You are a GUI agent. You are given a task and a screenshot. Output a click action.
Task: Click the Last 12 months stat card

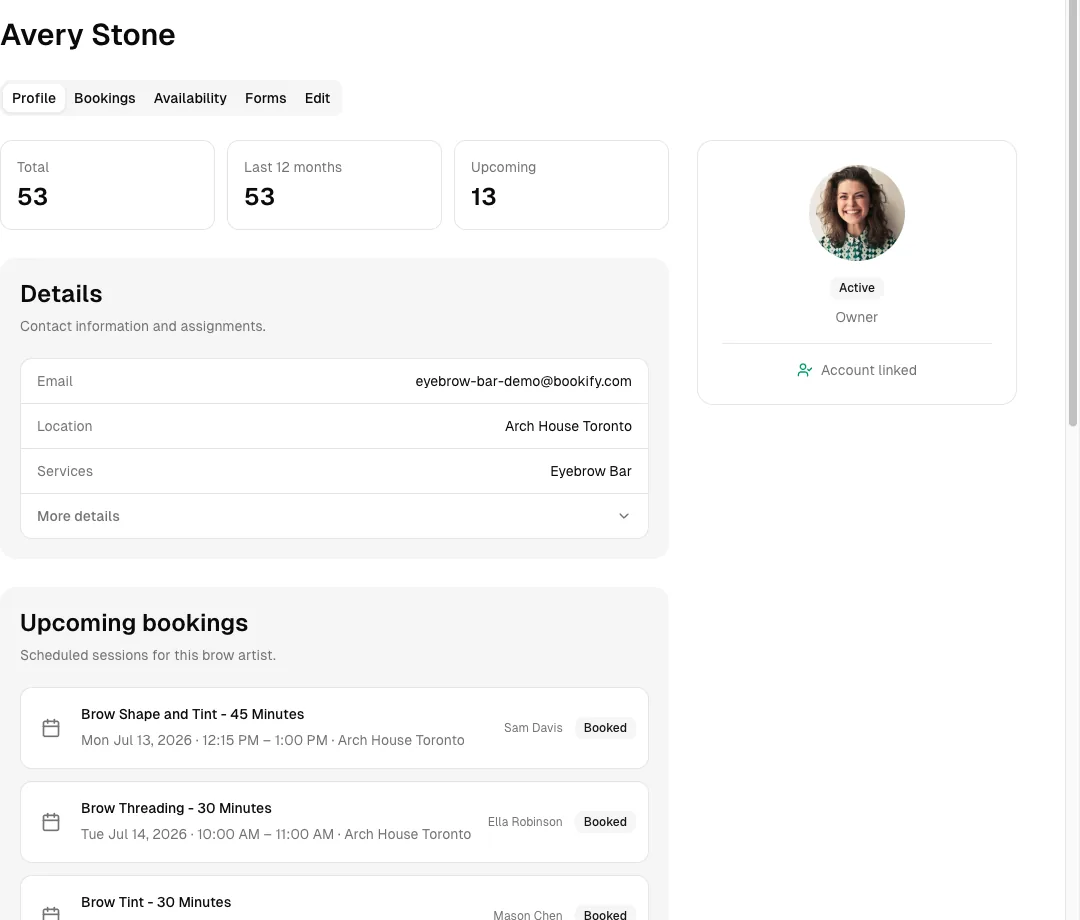[x=334, y=185]
